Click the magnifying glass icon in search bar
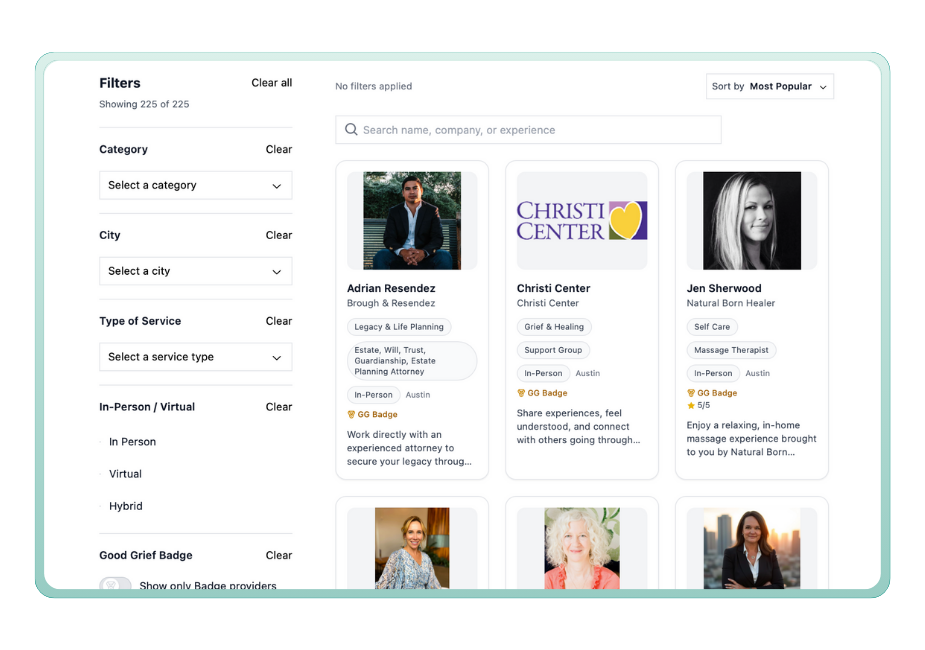 [x=351, y=129]
